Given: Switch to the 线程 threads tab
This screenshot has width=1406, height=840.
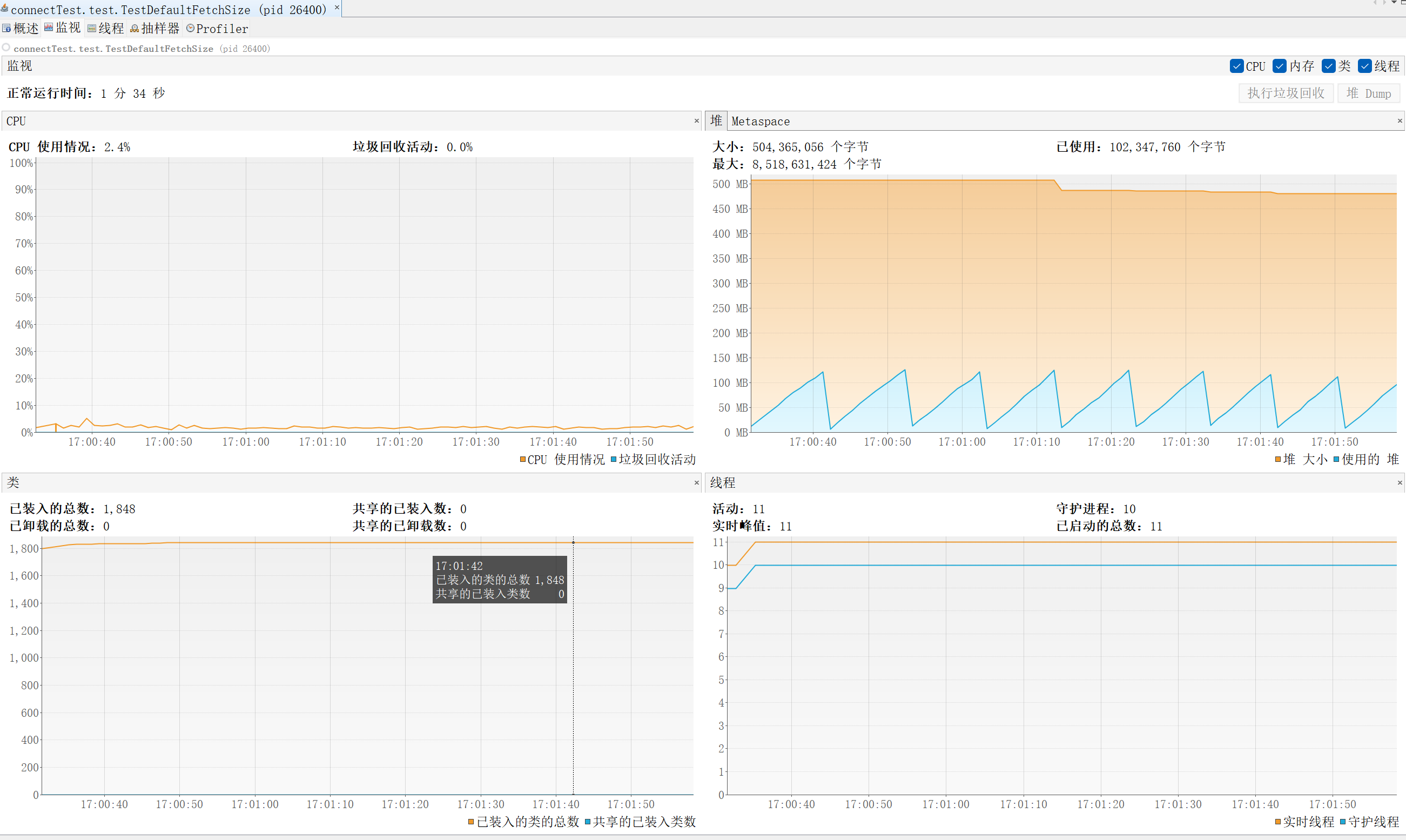Looking at the screenshot, I should coord(105,28).
